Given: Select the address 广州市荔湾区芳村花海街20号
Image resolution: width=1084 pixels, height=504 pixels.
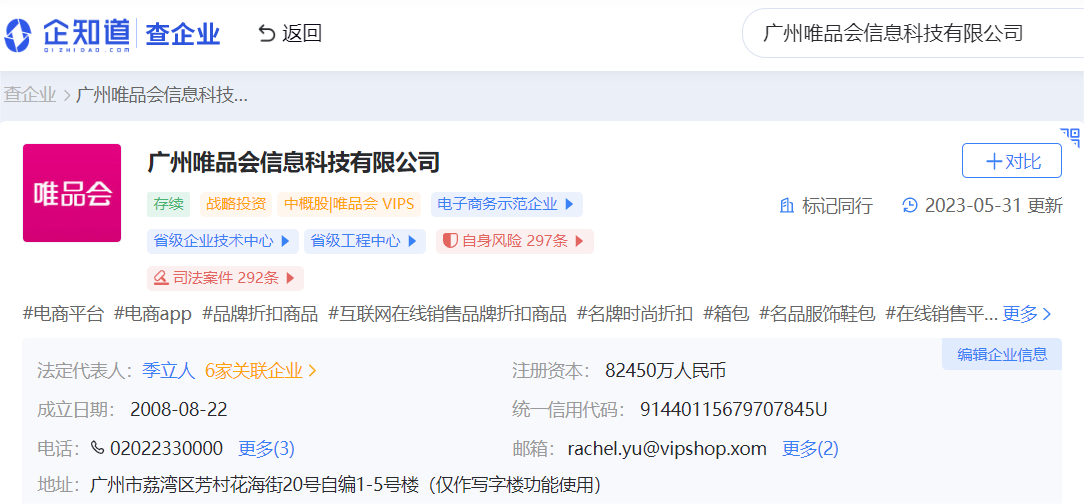Looking at the screenshot, I should click(346, 485).
